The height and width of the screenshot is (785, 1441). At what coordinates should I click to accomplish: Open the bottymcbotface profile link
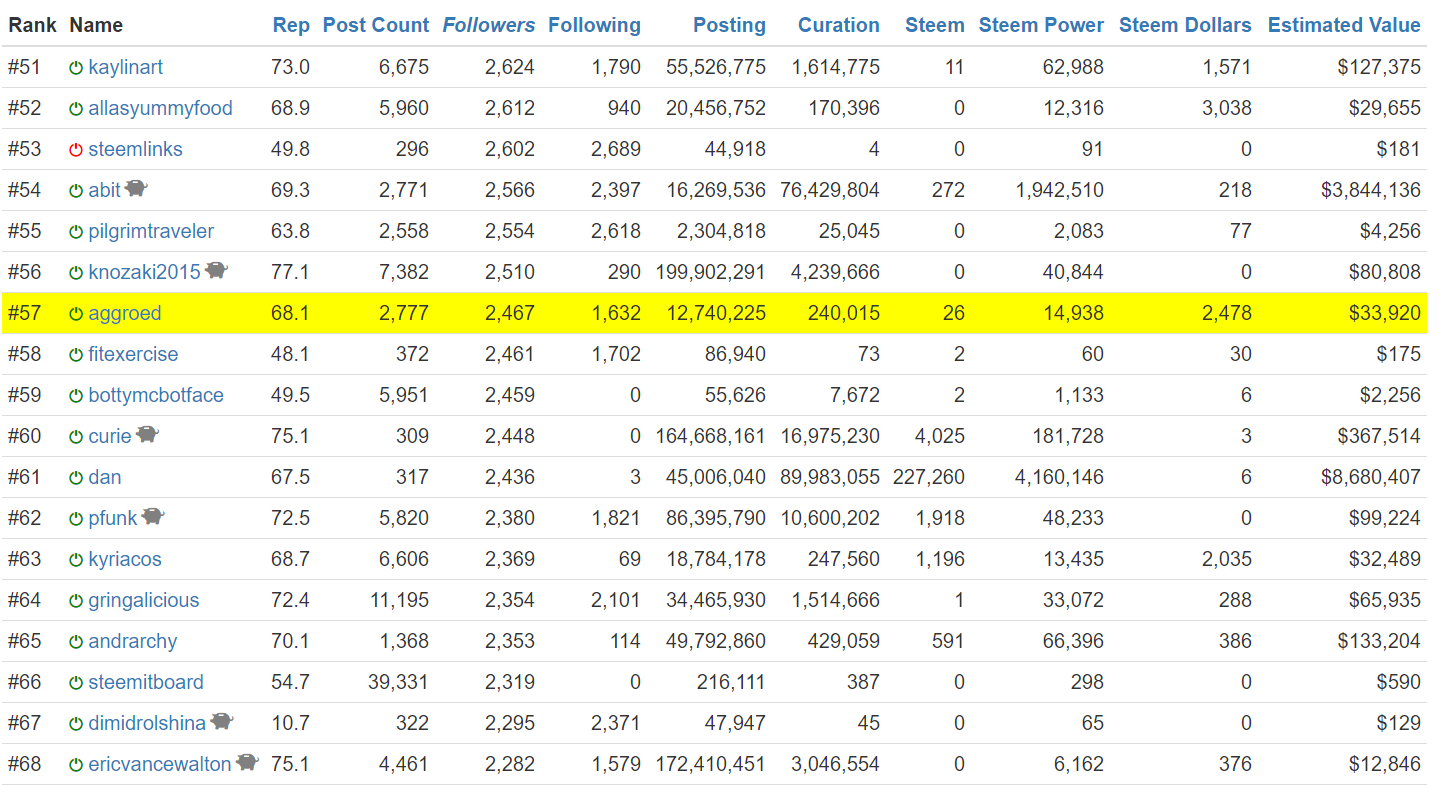point(155,395)
